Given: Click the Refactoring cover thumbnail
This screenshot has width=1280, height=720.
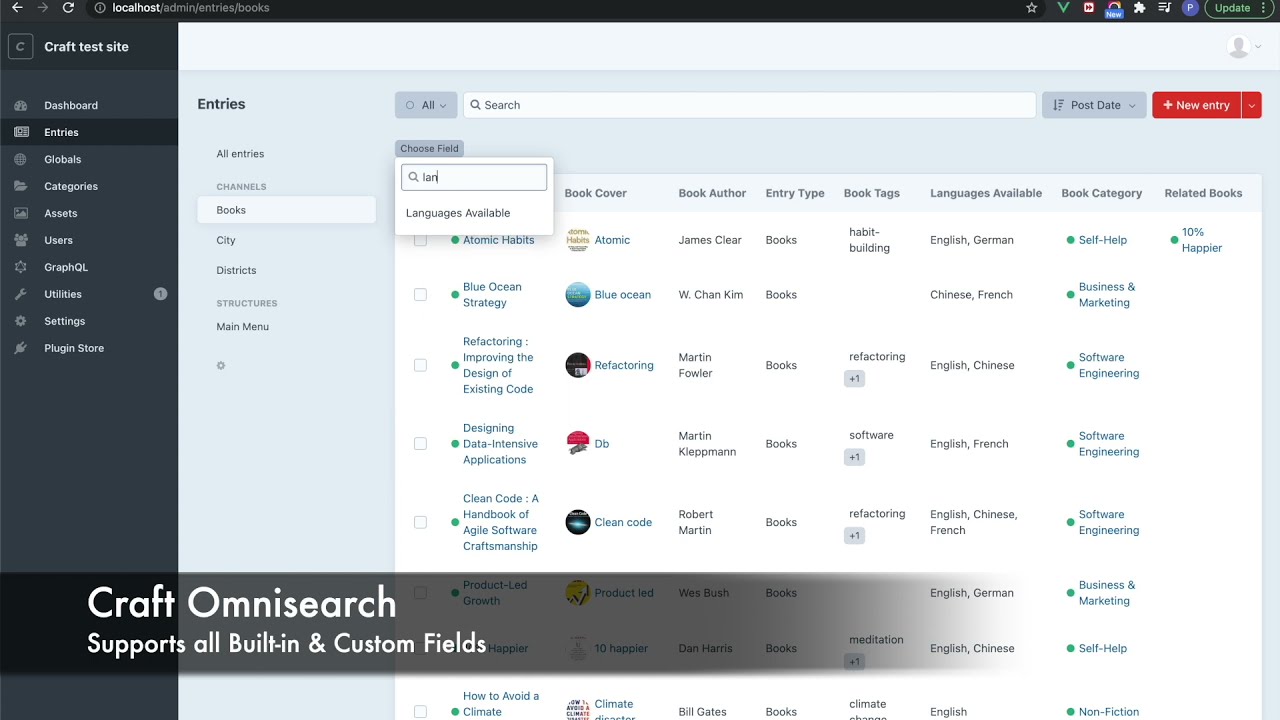Looking at the screenshot, I should (x=578, y=365).
